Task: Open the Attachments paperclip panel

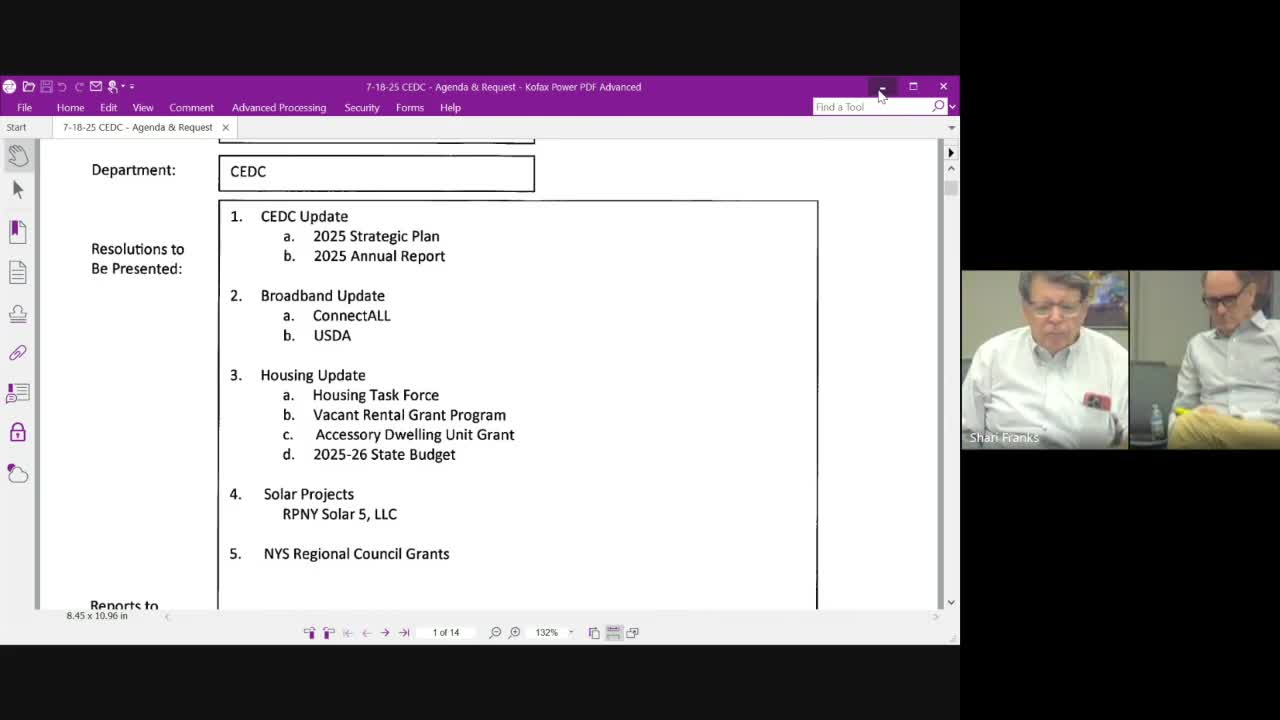Action: (18, 353)
